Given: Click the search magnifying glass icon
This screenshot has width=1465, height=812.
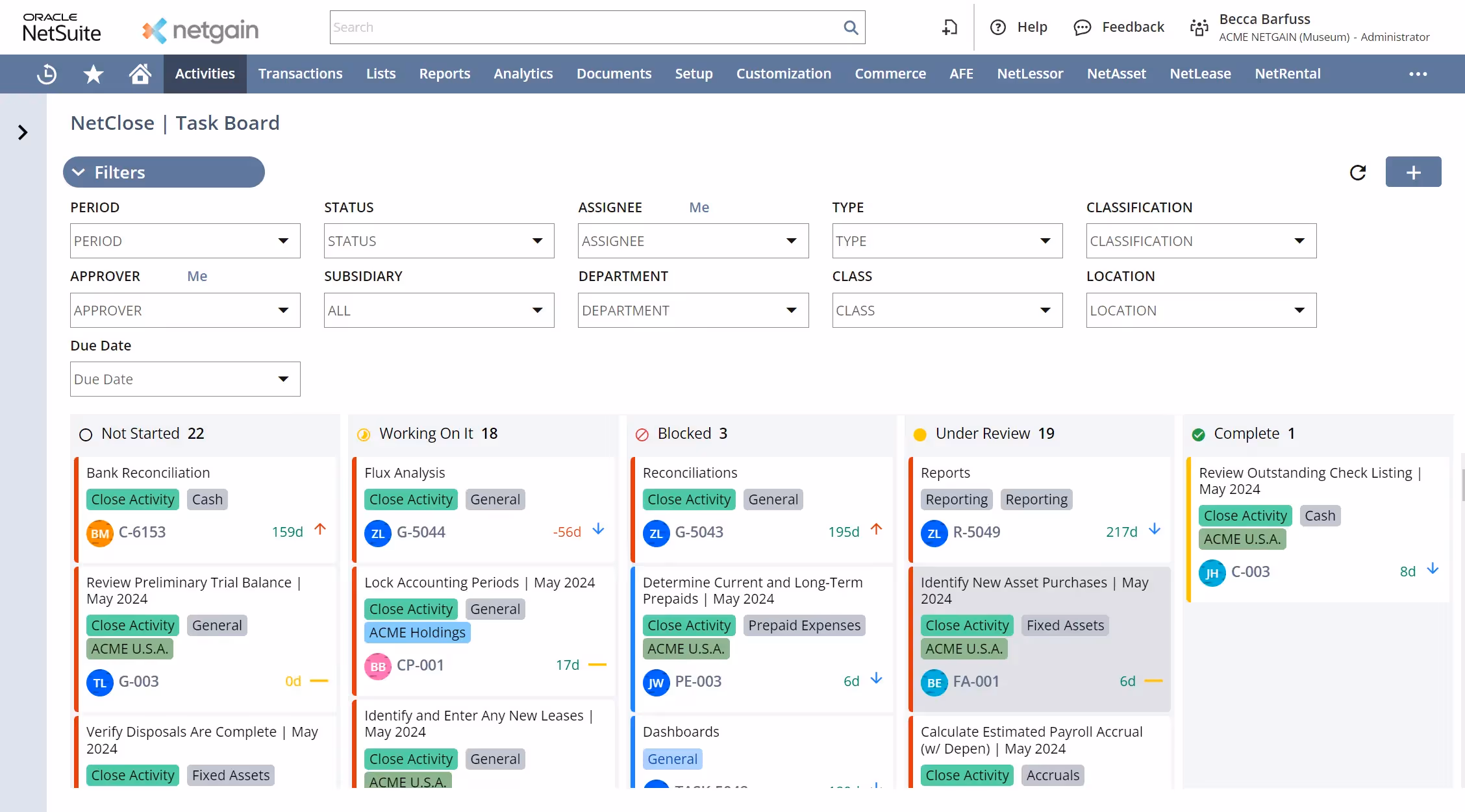Looking at the screenshot, I should pyautogui.click(x=851, y=27).
